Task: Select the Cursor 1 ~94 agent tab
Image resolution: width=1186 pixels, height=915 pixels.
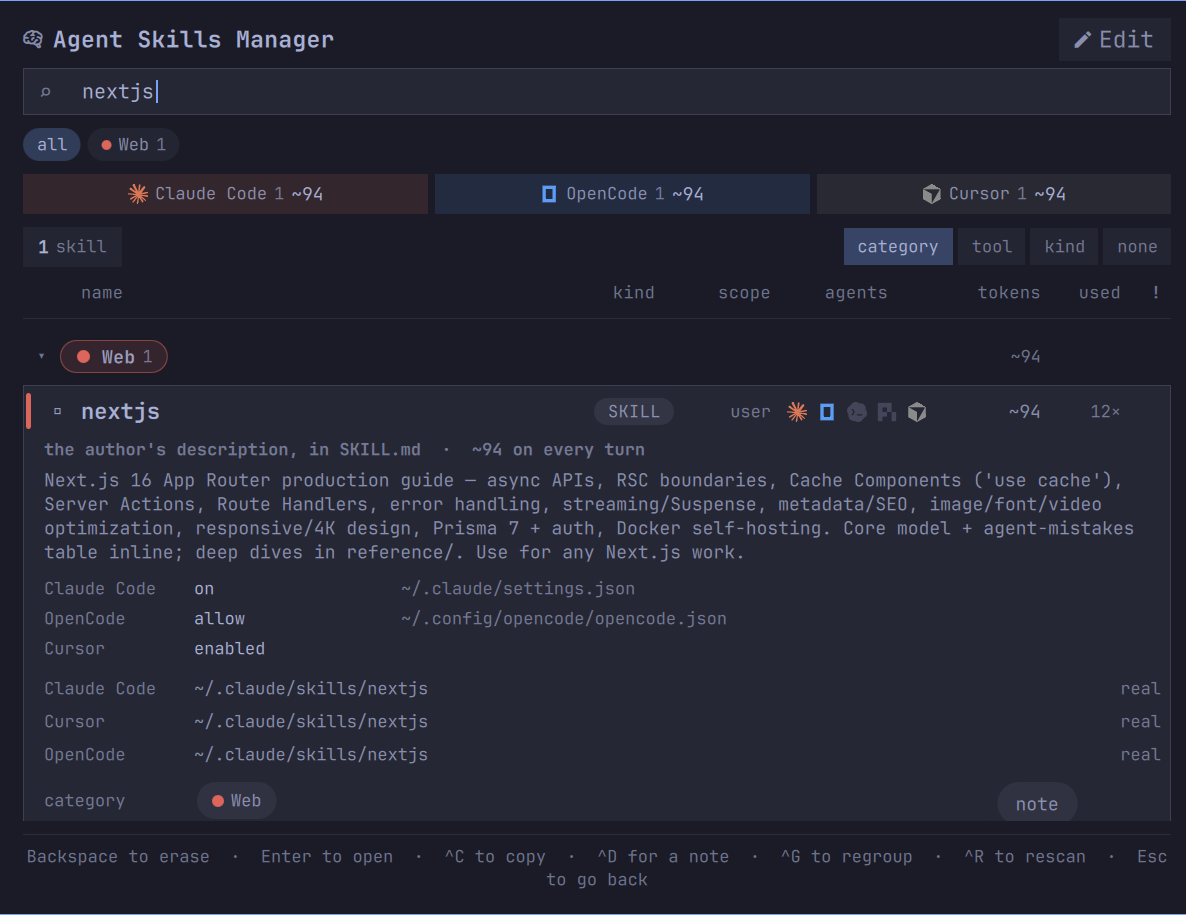Action: [x=994, y=194]
